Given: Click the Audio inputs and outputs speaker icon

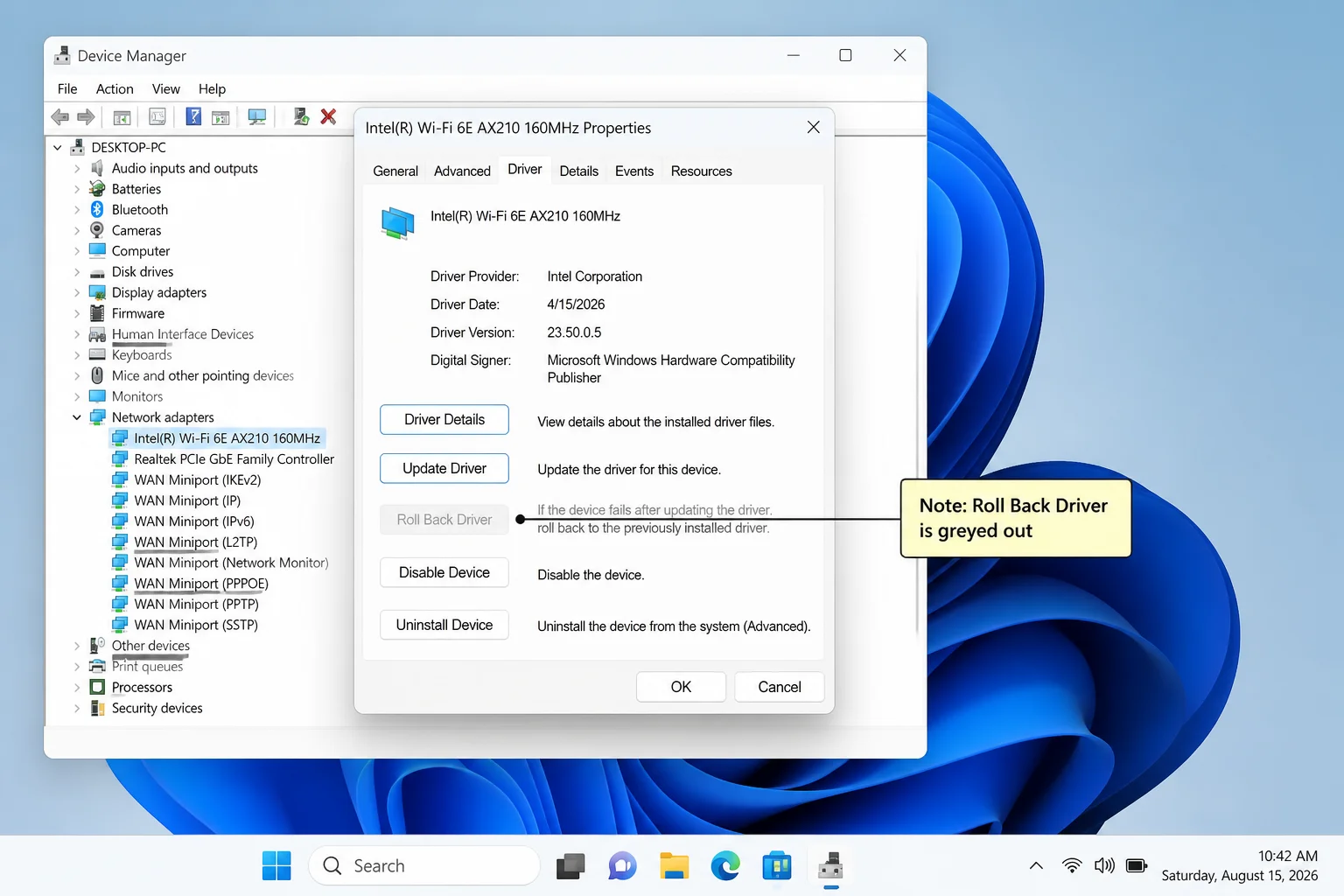Looking at the screenshot, I should pyautogui.click(x=97, y=168).
